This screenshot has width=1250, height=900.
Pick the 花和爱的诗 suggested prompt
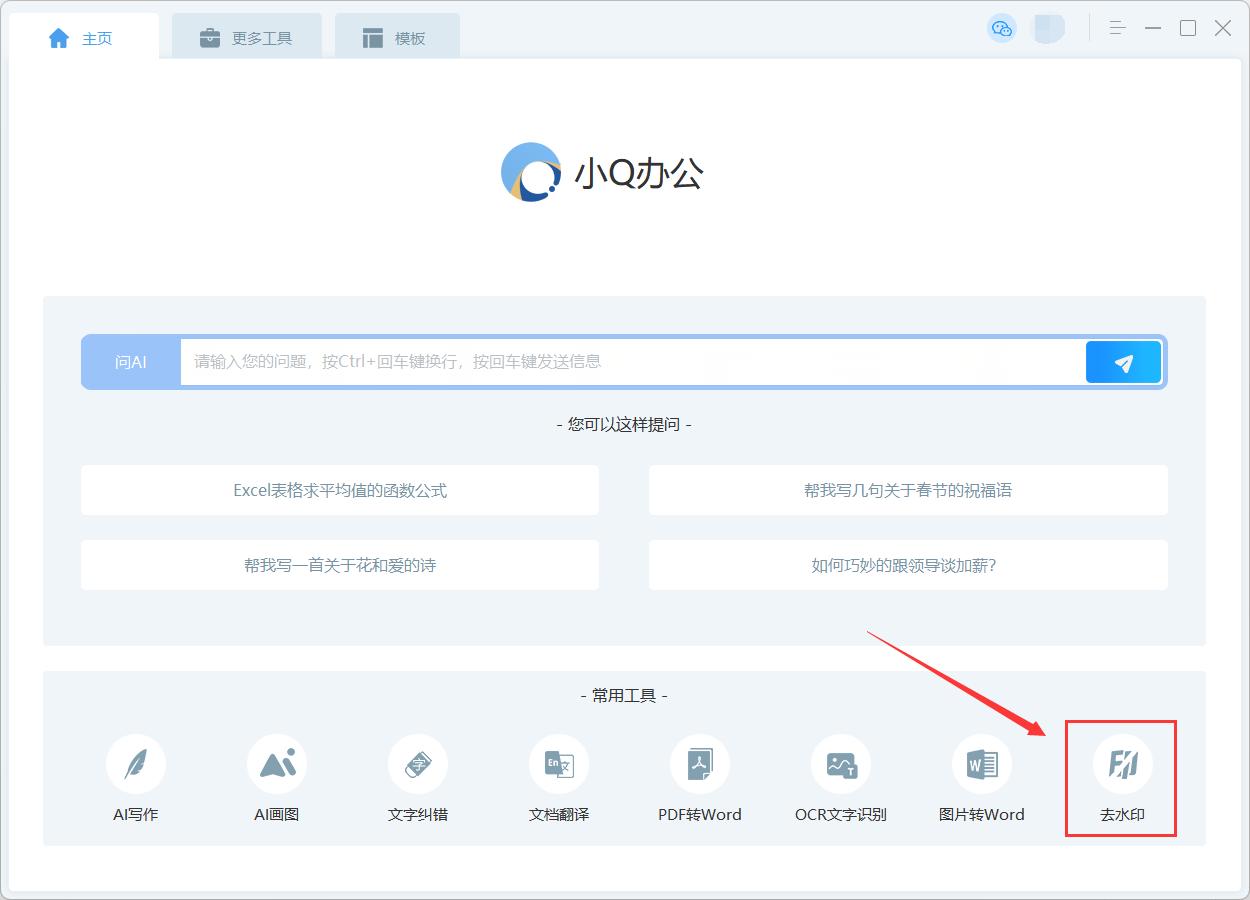pos(340,565)
